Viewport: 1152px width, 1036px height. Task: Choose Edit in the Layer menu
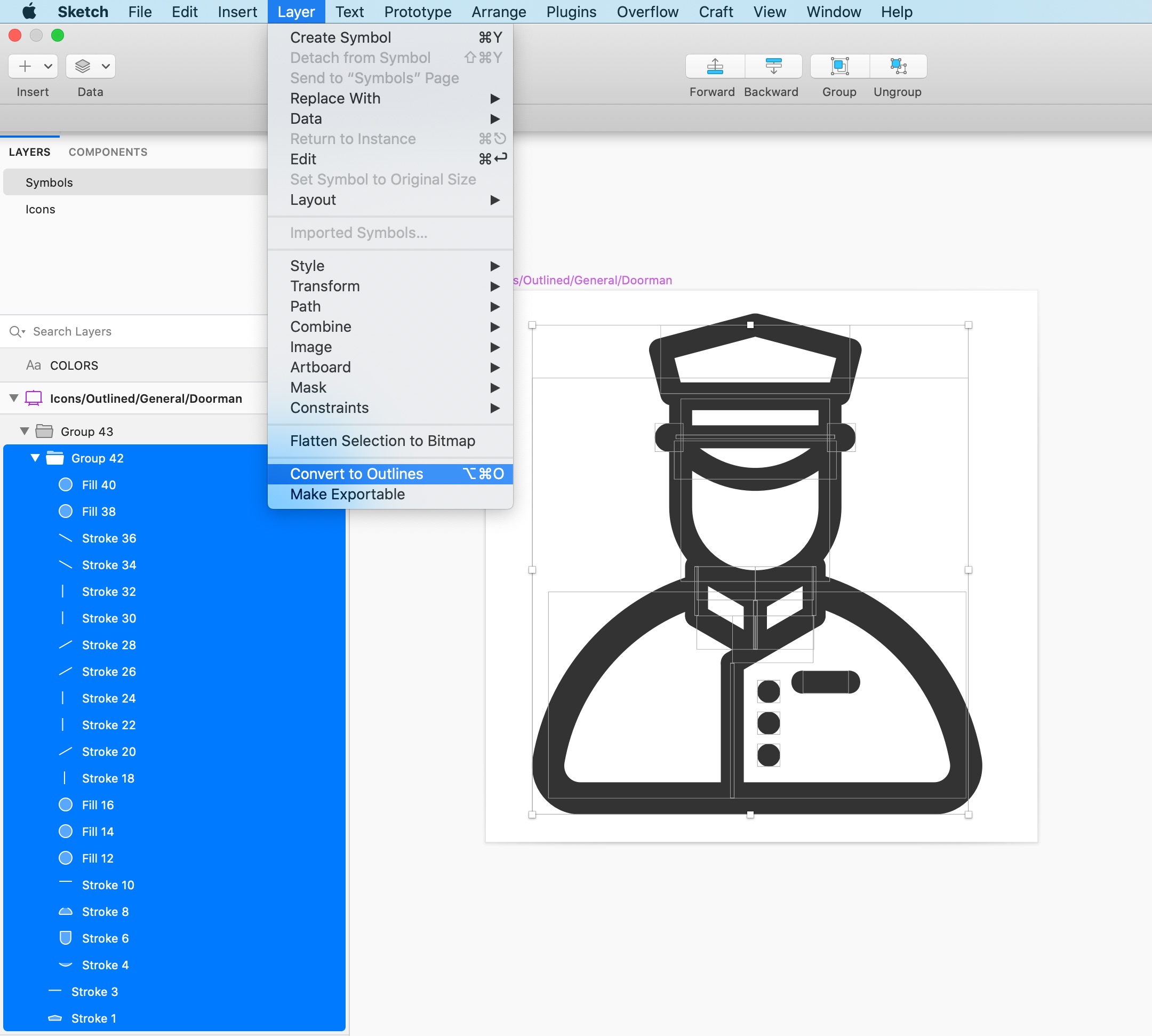pos(390,160)
